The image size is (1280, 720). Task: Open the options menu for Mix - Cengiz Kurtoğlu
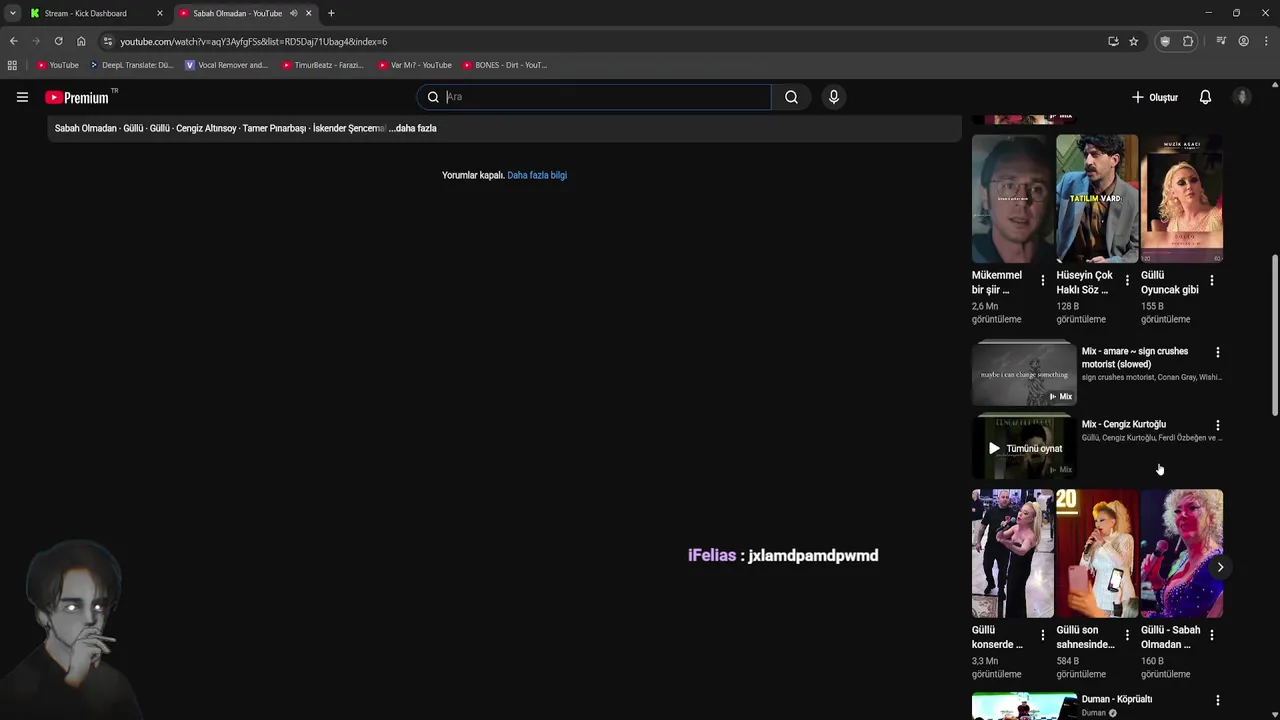(1217, 425)
